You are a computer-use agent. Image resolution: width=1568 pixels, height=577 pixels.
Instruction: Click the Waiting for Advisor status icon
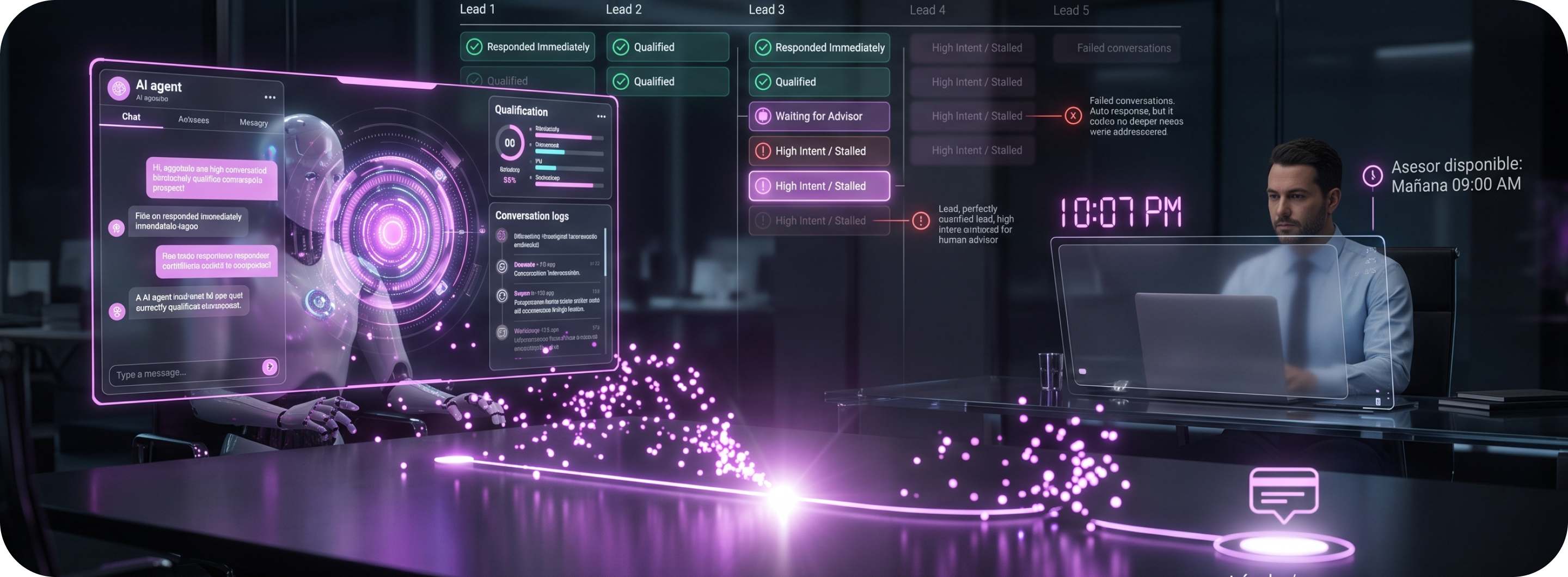[x=763, y=116]
